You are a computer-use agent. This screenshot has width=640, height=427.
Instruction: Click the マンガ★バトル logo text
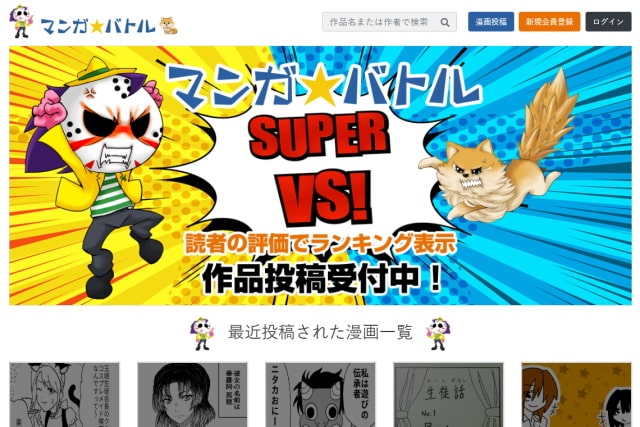98,27
